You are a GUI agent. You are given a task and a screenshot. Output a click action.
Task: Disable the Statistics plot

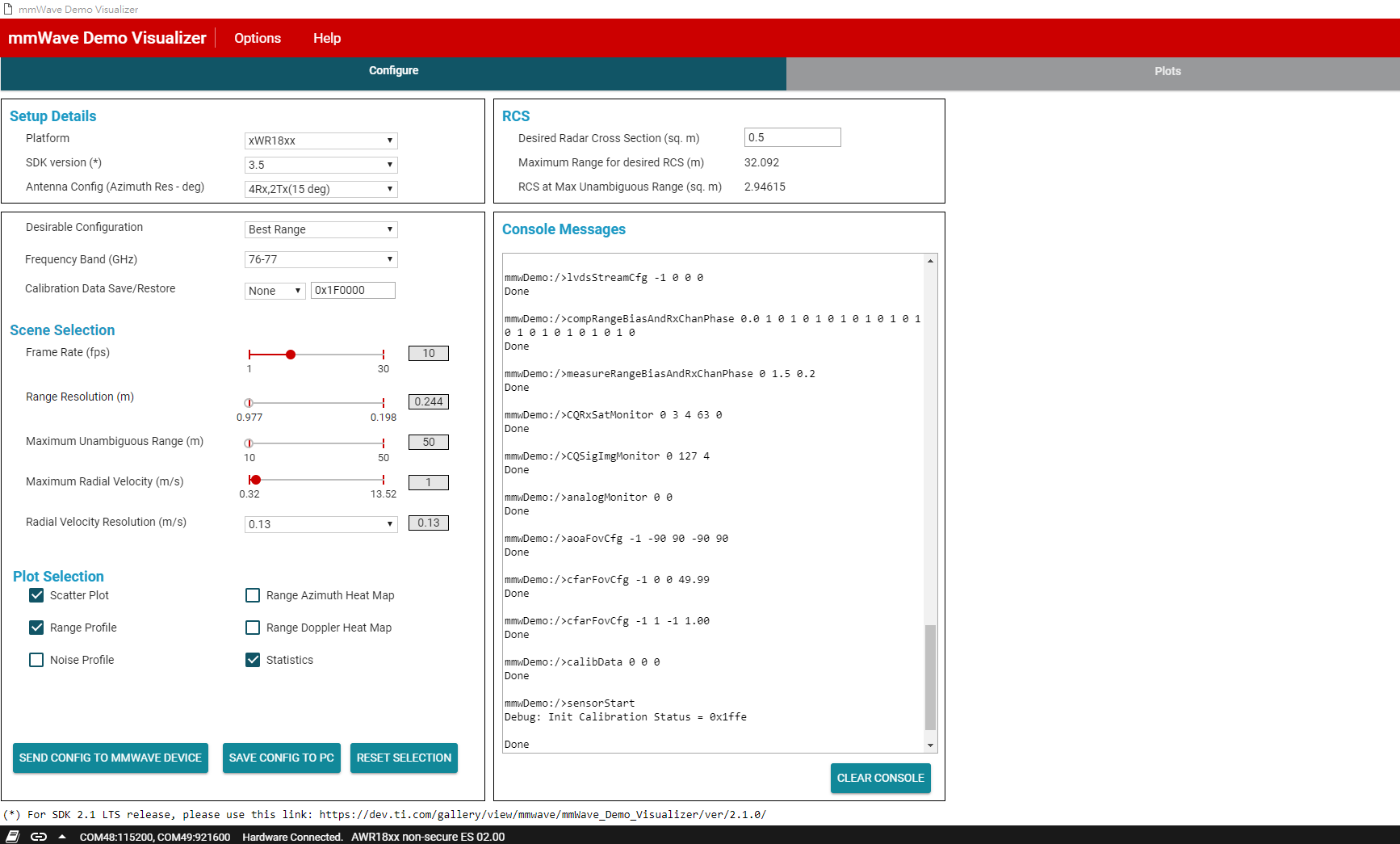[253, 660]
